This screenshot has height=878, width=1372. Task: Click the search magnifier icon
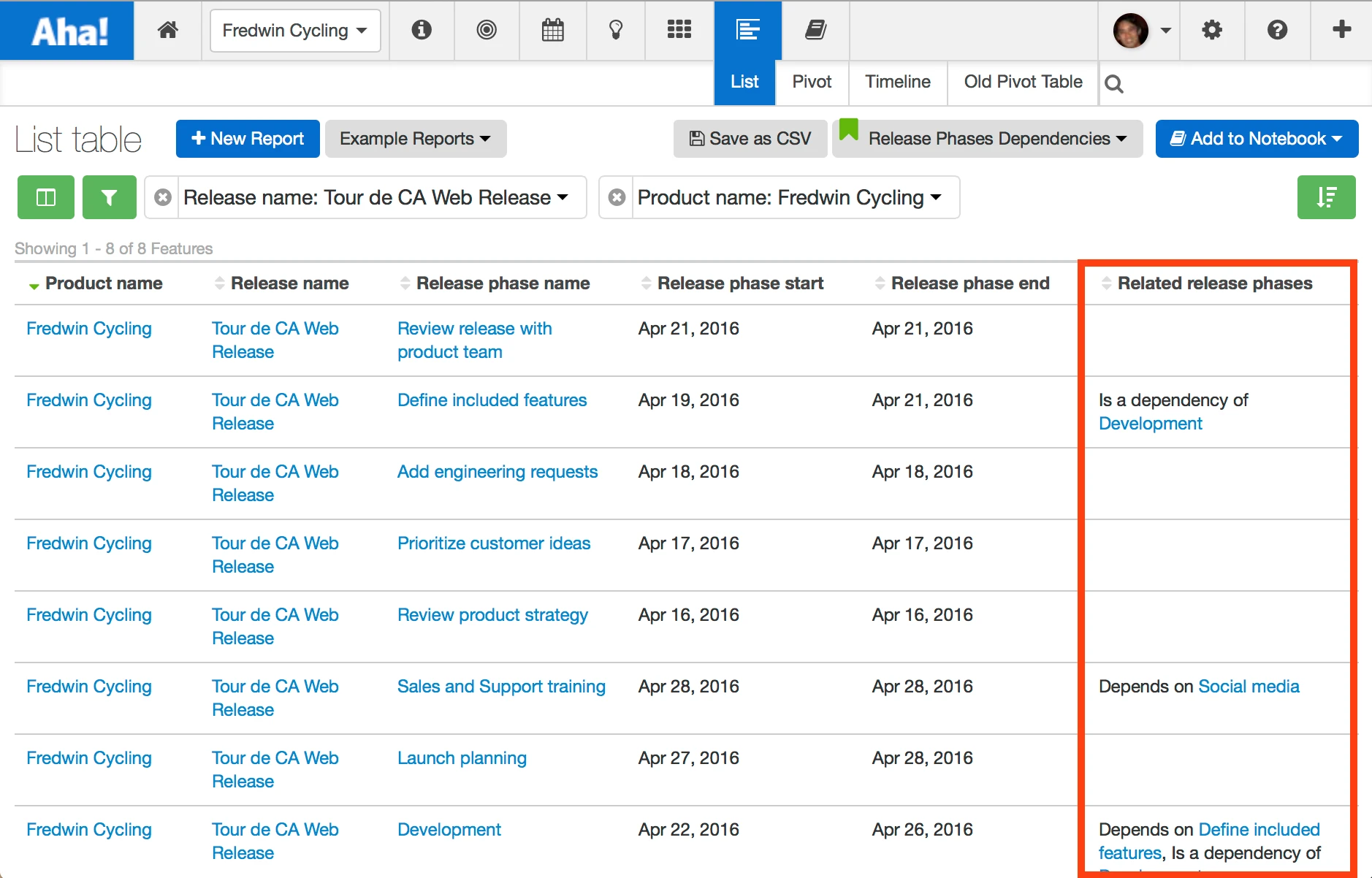(x=1114, y=84)
